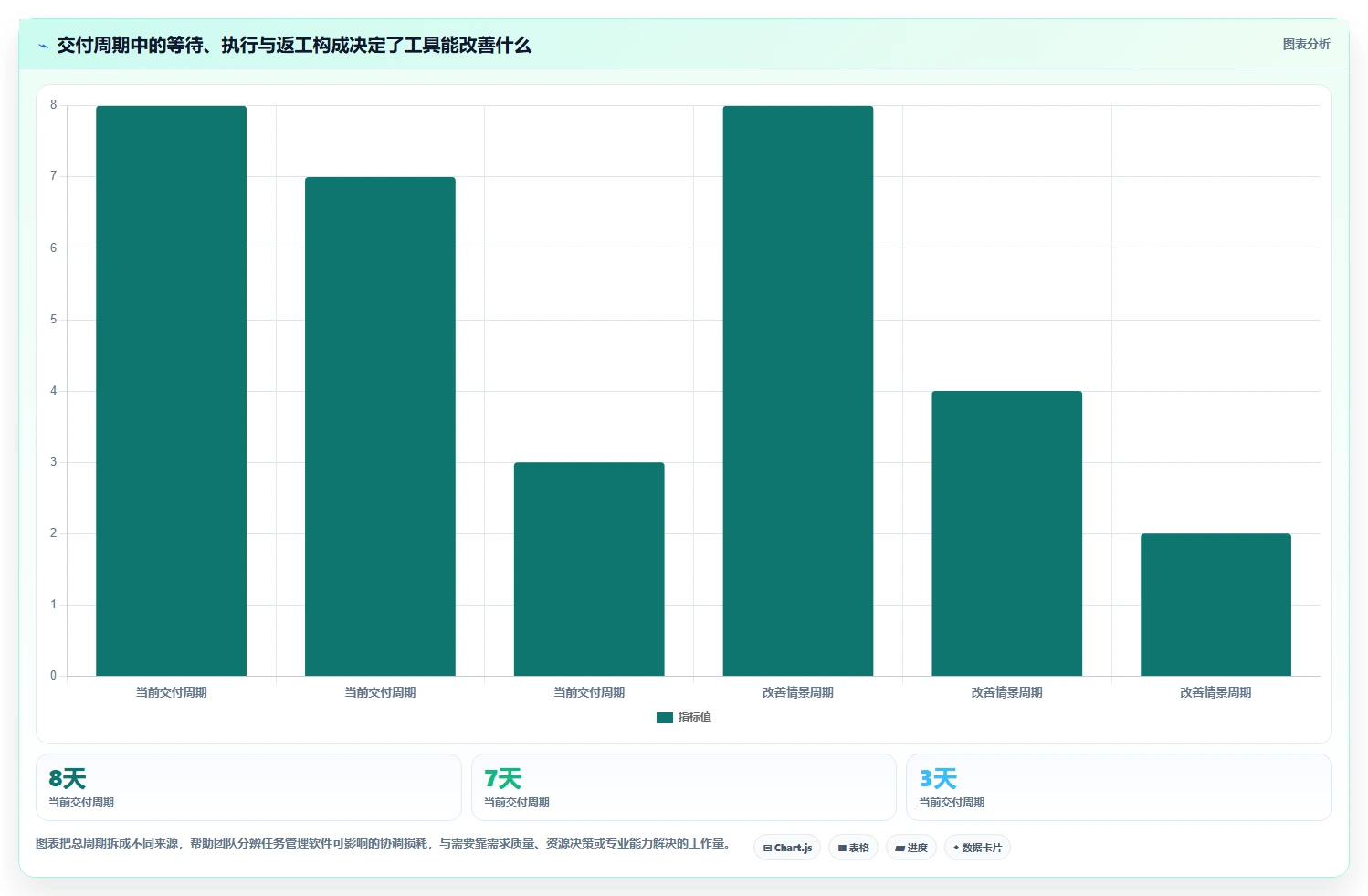Image resolution: width=1368 pixels, height=896 pixels.
Task: Open the 图表分析 label in the header
Action: [1306, 44]
